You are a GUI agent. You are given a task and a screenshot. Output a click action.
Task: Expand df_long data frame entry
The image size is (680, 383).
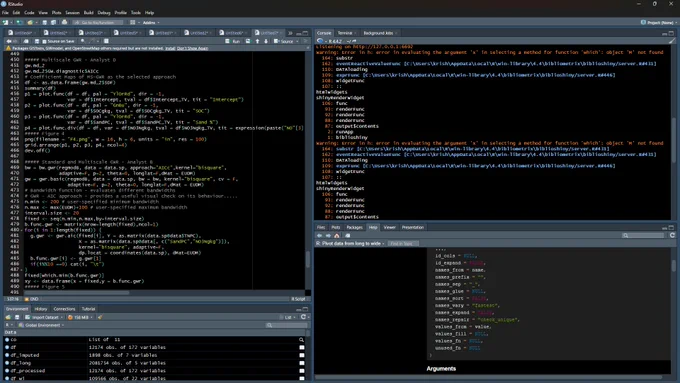(x=7, y=363)
